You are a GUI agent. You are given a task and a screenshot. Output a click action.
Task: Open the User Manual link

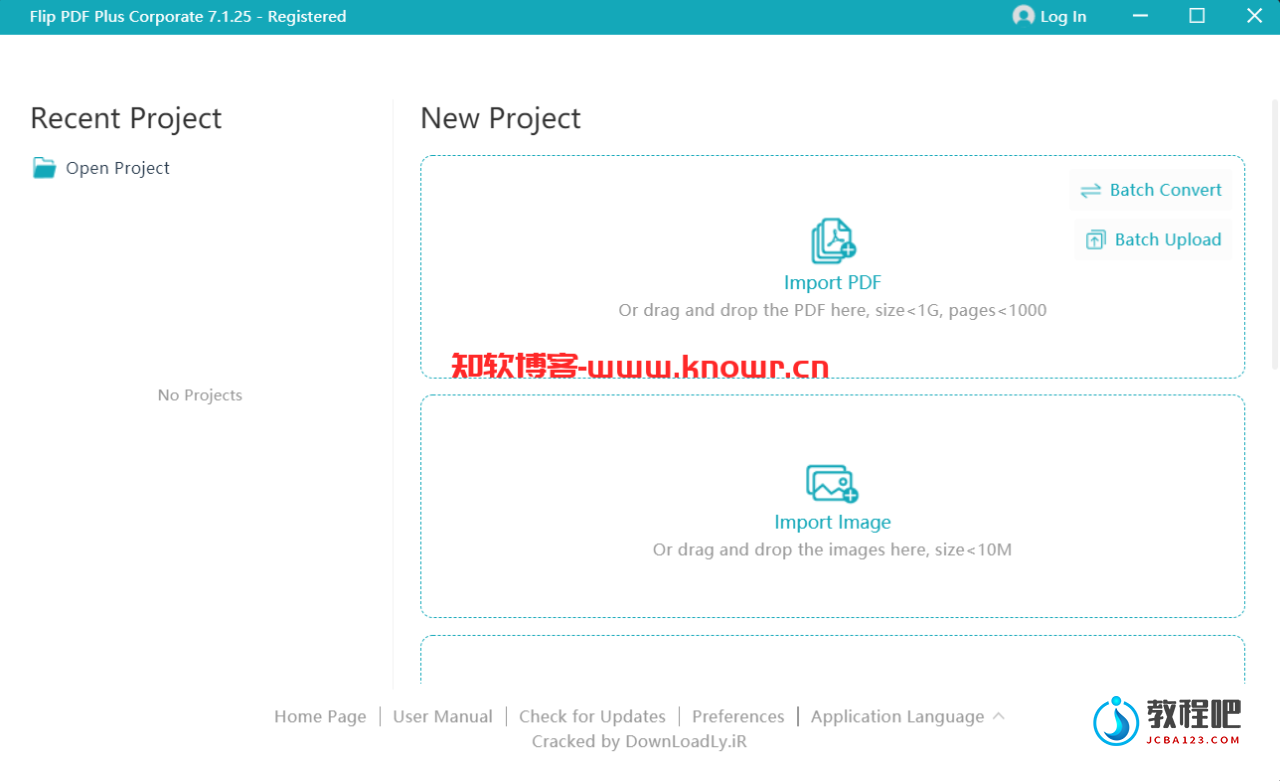point(443,716)
